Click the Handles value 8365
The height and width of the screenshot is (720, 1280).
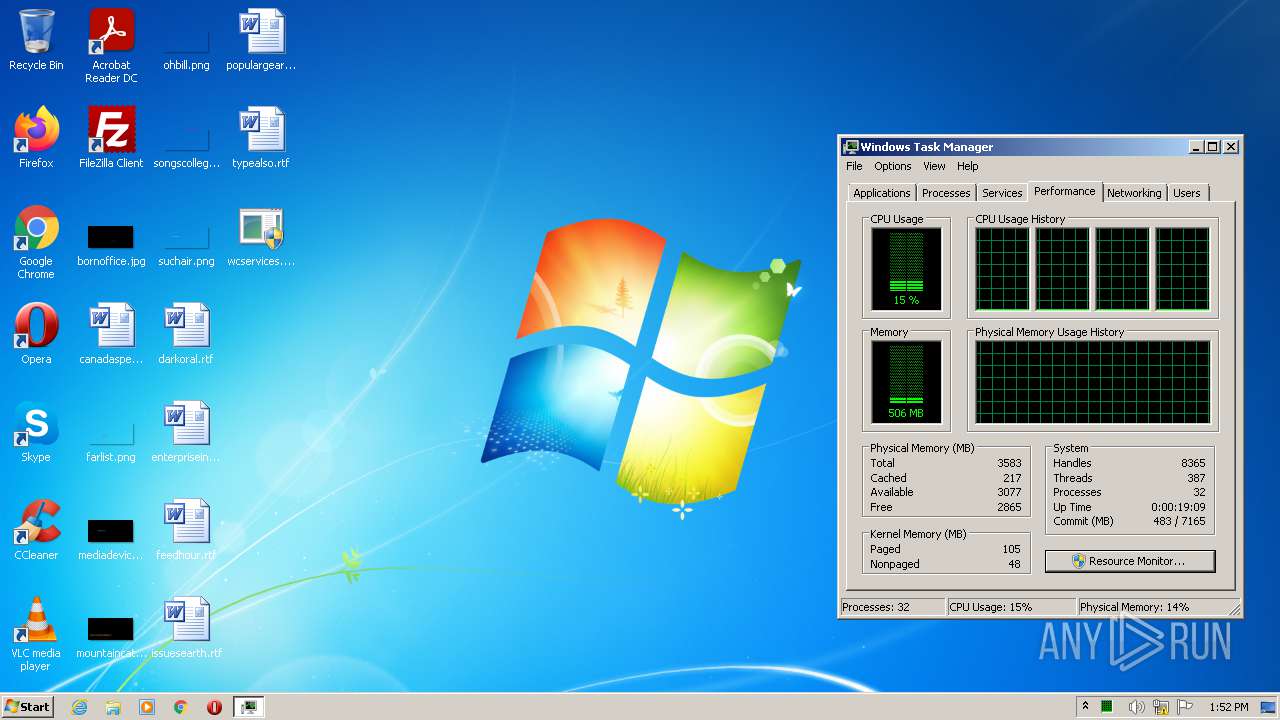pos(1193,463)
